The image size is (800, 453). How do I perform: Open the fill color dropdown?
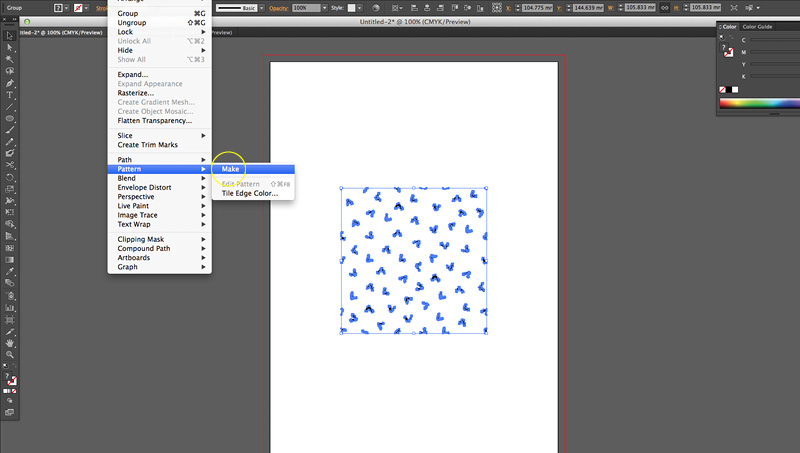[x=66, y=8]
